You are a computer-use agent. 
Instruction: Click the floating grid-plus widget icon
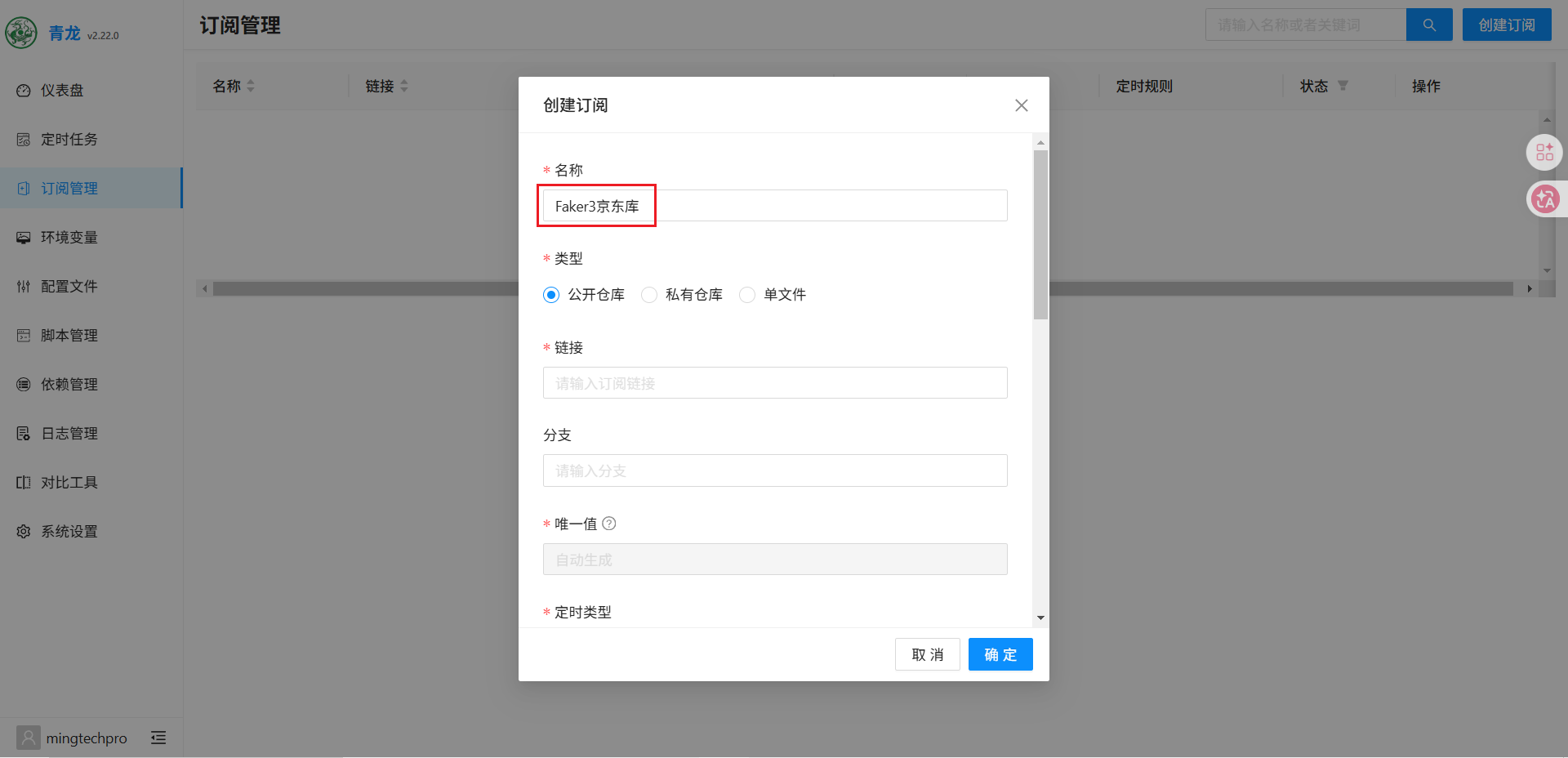pyautogui.click(x=1544, y=152)
